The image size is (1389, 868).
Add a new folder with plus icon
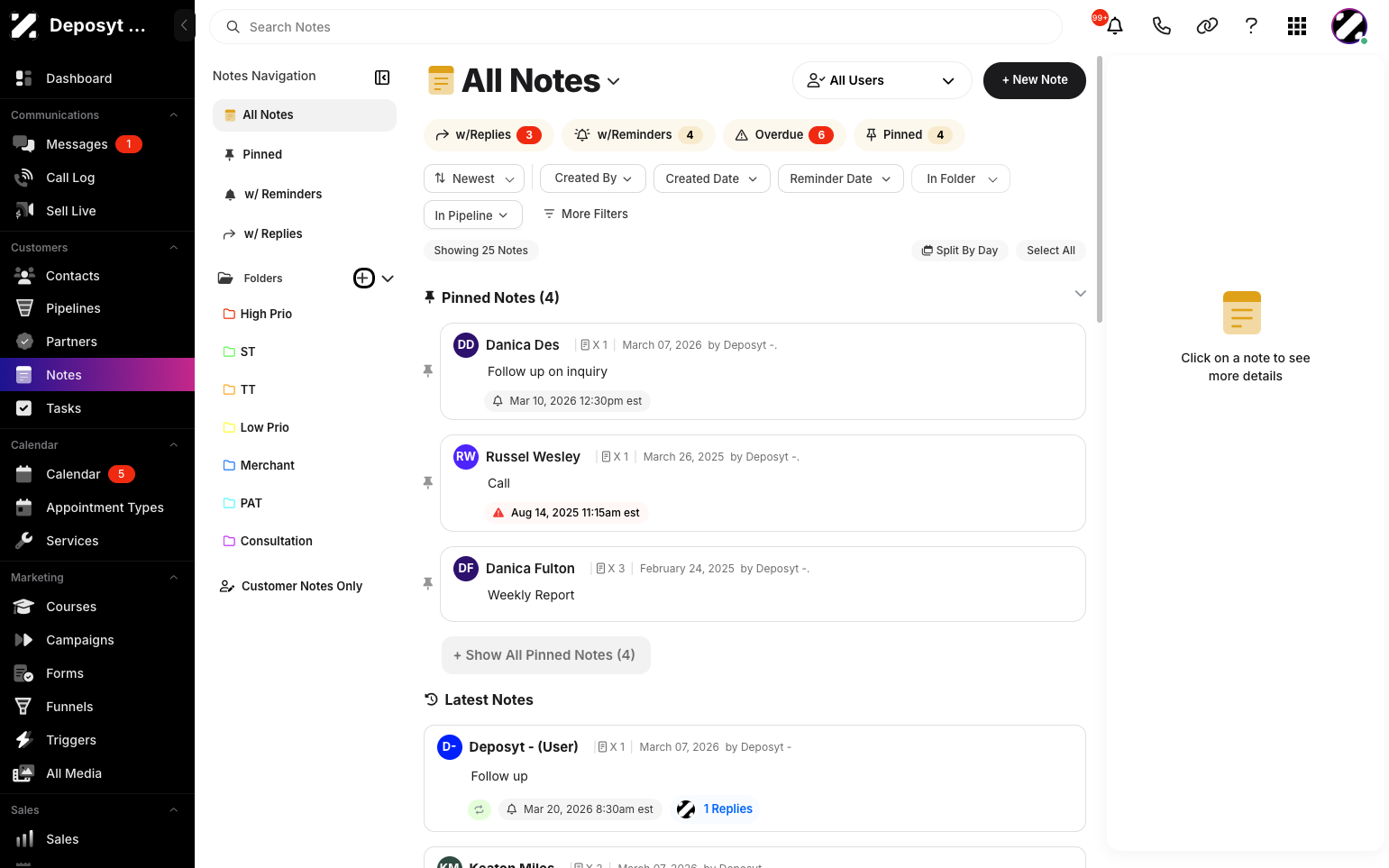pos(363,278)
